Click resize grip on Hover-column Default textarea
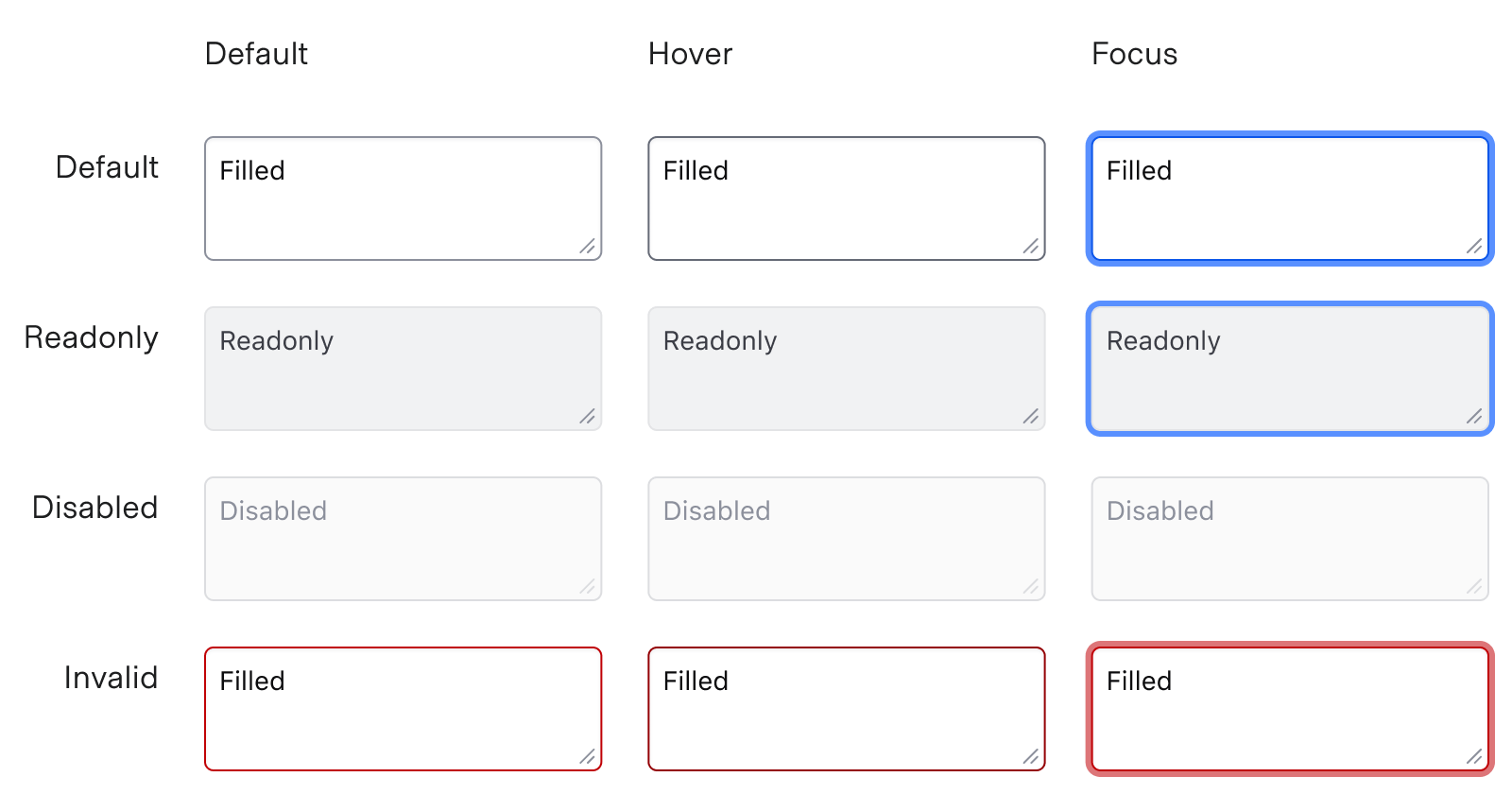 tap(1031, 247)
